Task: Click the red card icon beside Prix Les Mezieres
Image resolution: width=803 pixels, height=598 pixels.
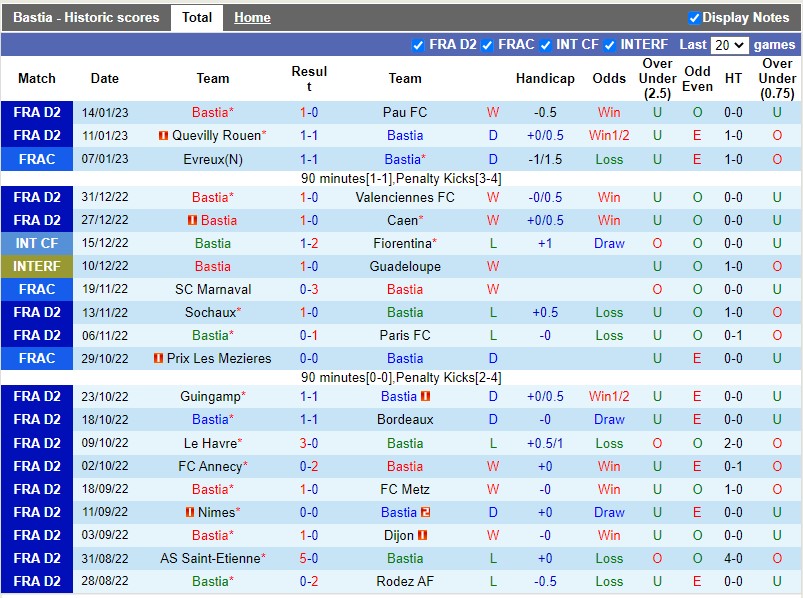Action: coord(158,359)
